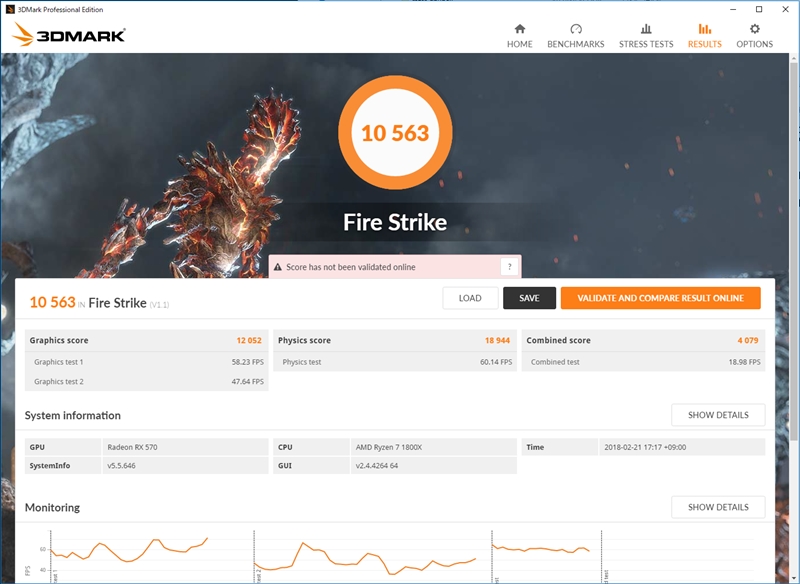Click GUI value v2.4.4264 64
The width and height of the screenshot is (800, 584).
(377, 465)
